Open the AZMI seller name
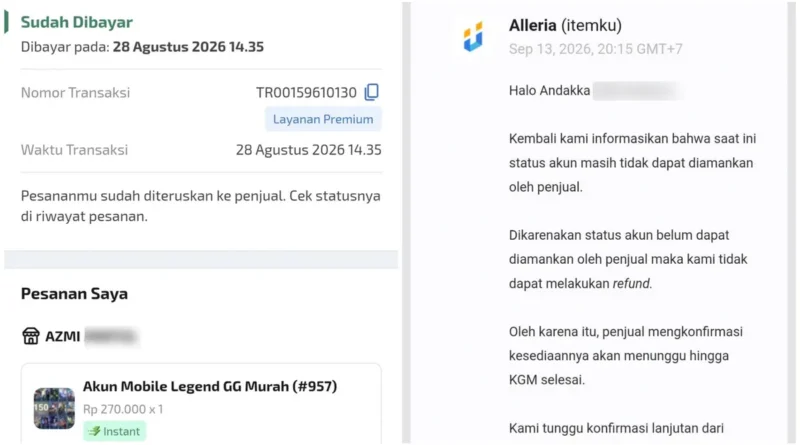The height and width of the screenshot is (445, 800). [63, 337]
